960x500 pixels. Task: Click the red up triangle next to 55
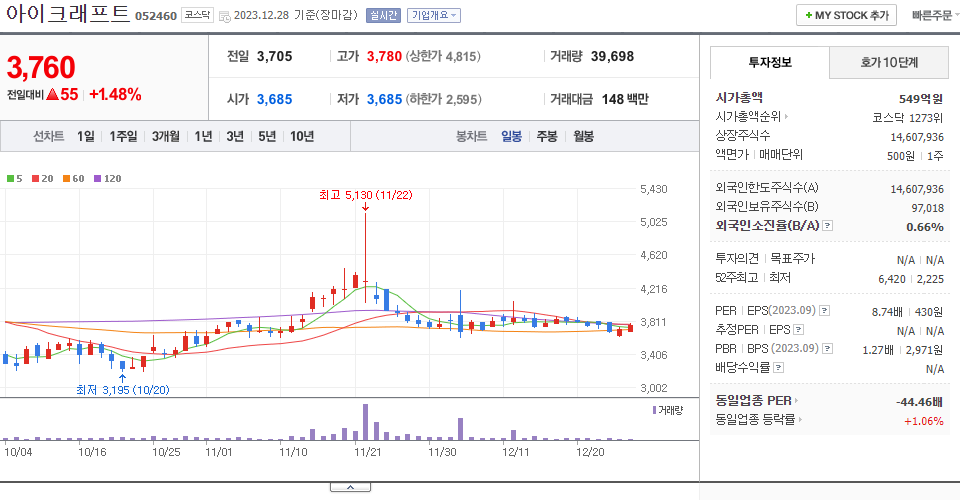click(52, 95)
